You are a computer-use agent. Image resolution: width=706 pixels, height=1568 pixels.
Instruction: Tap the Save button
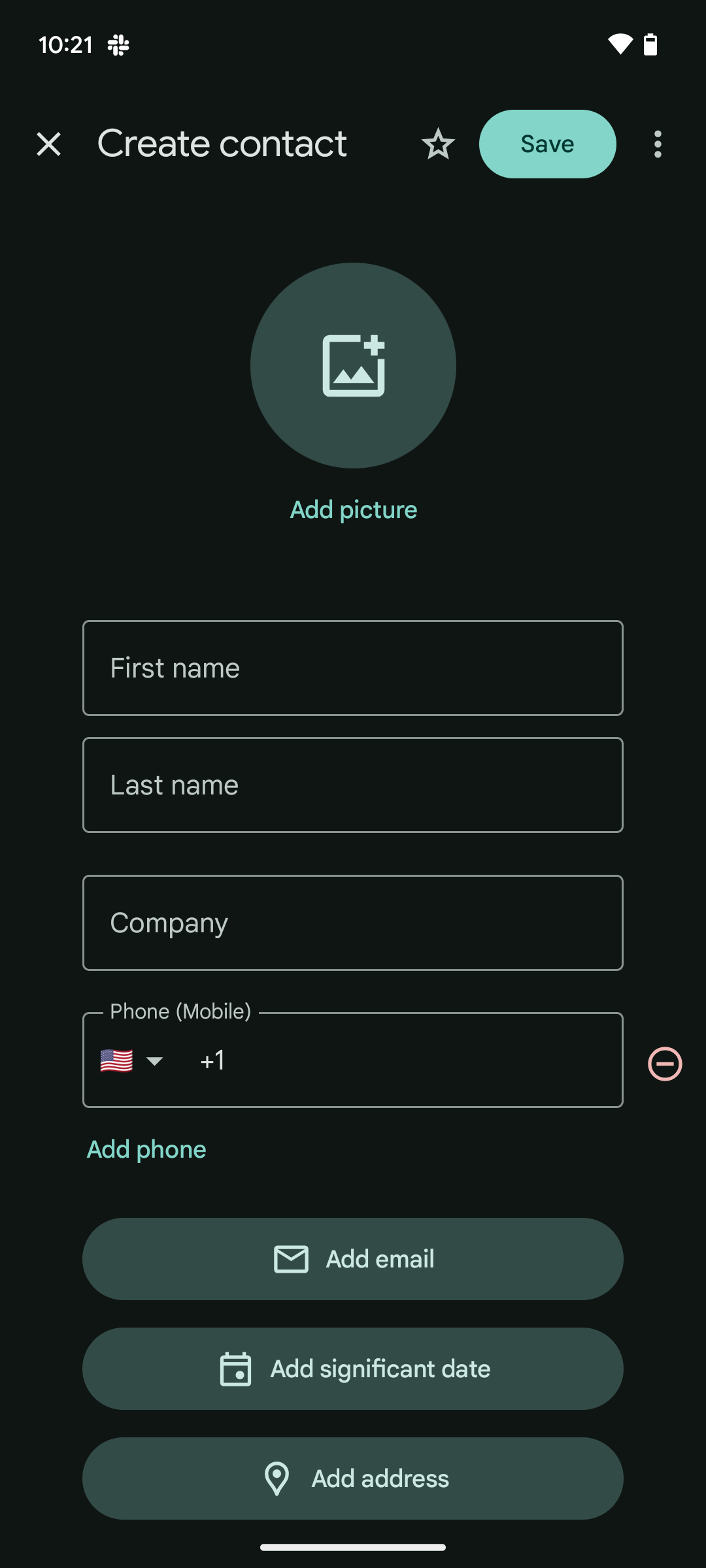pos(547,144)
